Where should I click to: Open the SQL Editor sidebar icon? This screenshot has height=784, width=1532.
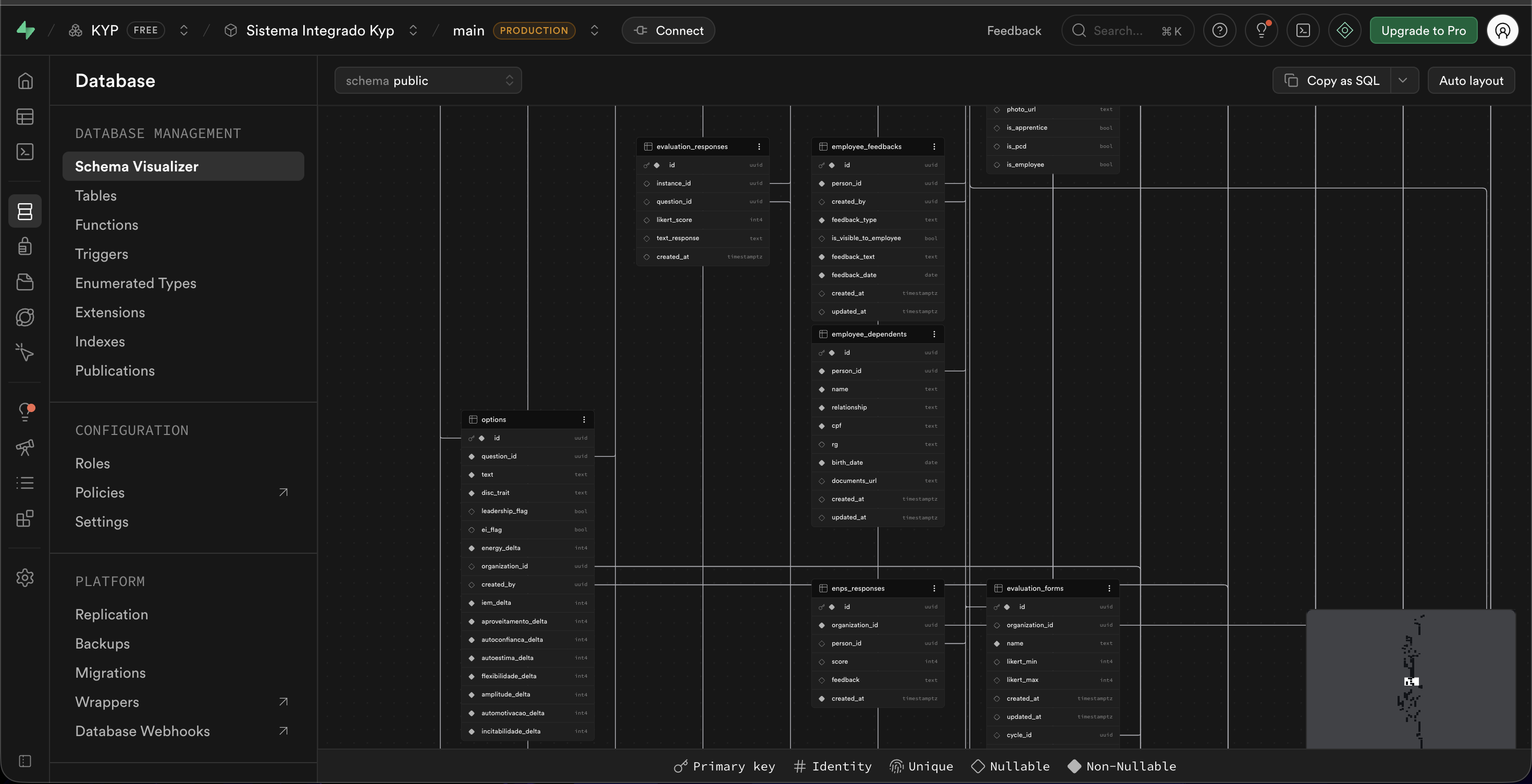(25, 152)
